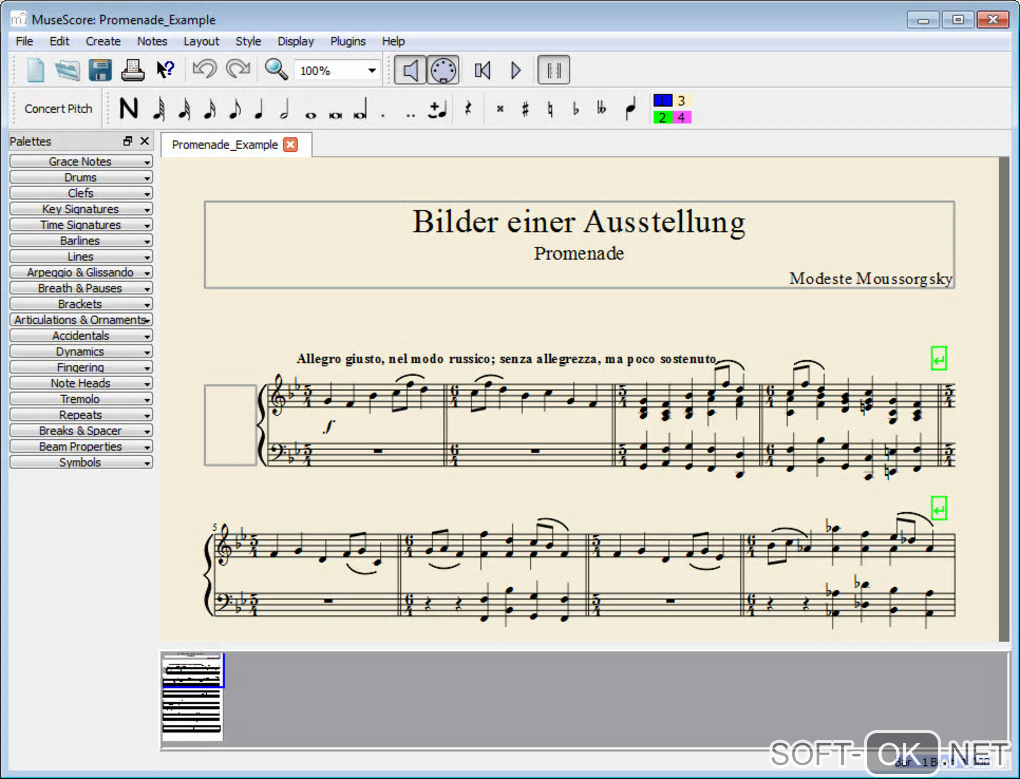Apply a natural accidental

pos(550,109)
